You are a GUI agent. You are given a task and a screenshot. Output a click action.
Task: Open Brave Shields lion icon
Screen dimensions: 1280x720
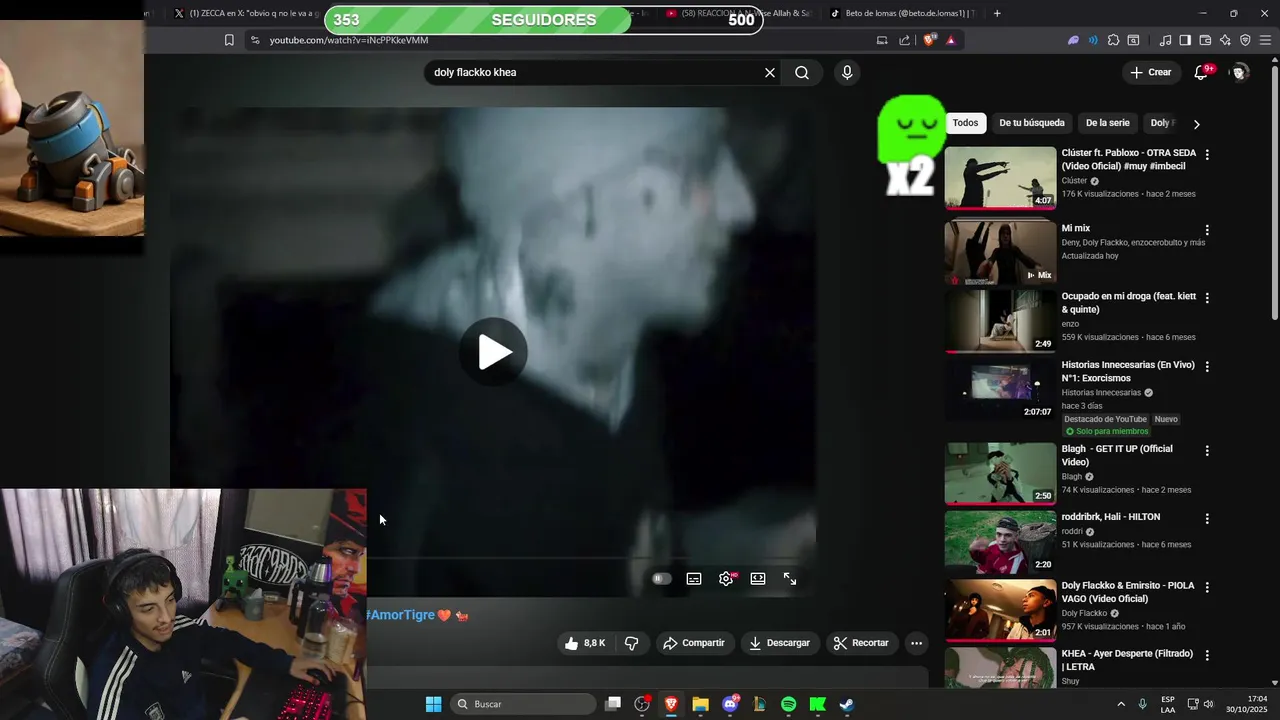tap(930, 40)
